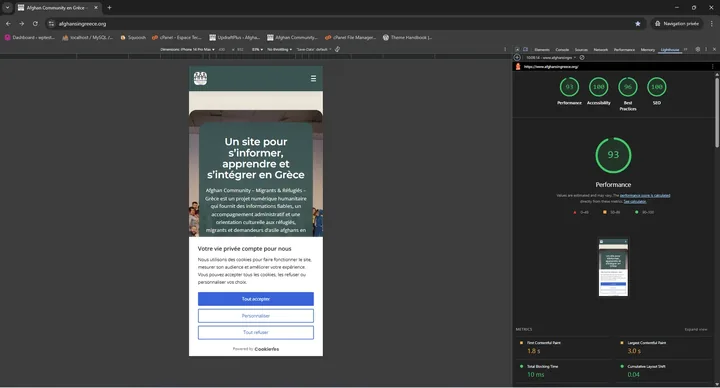Open DevTools settings gear
The height and width of the screenshot is (388, 720).
click(698, 50)
